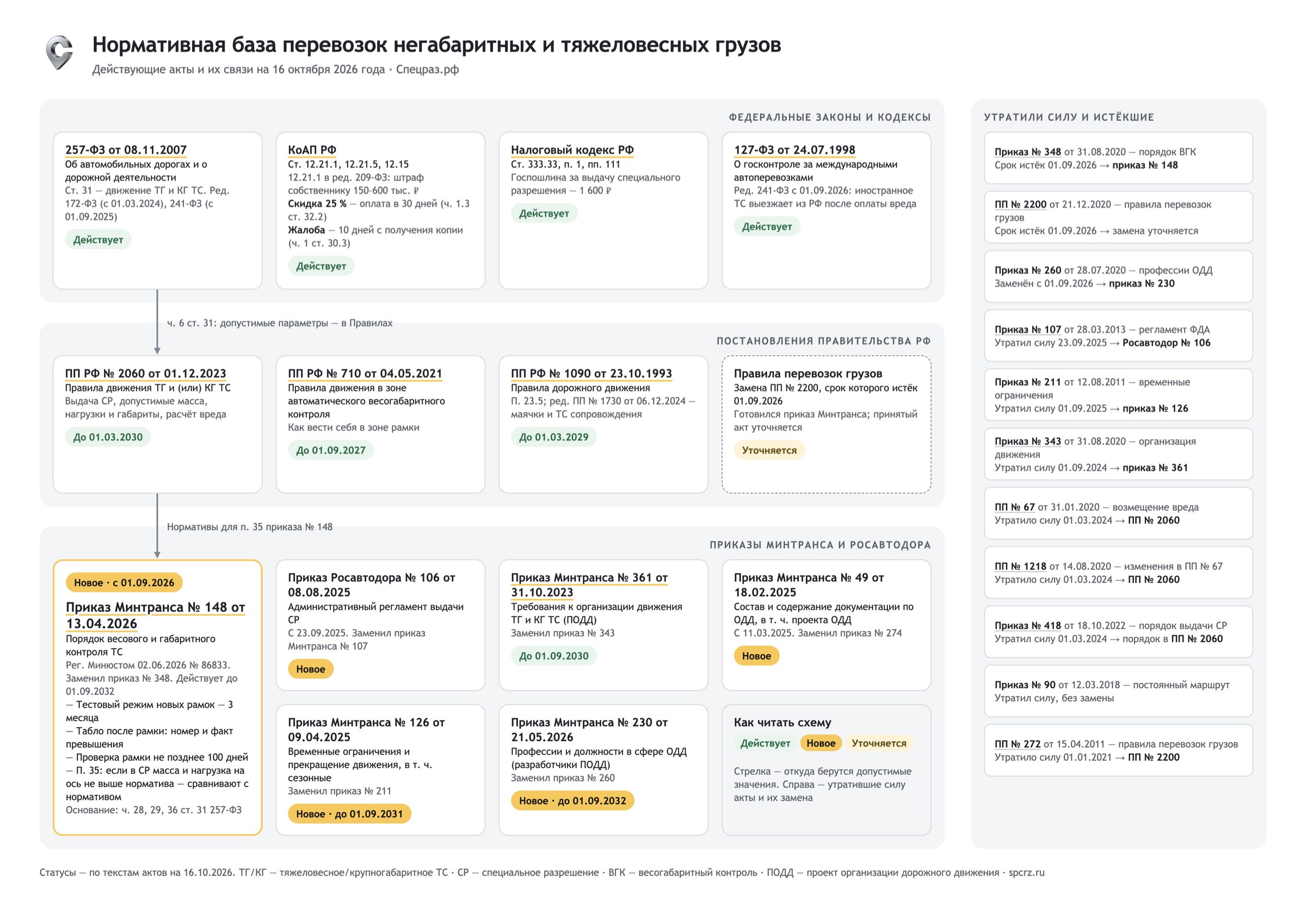Open Приказ № 348 link in expired list

click(1027, 152)
